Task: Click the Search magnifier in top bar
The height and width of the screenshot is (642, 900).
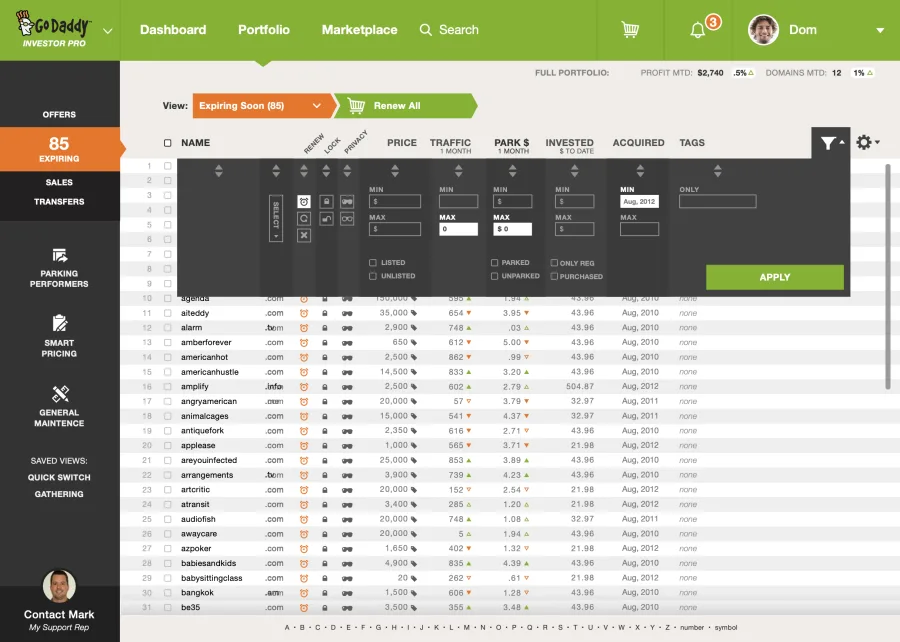Action: tap(425, 30)
